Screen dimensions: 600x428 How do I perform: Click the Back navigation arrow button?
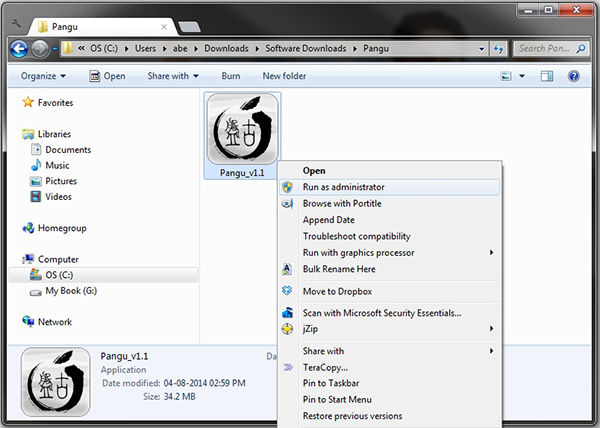tap(18, 48)
